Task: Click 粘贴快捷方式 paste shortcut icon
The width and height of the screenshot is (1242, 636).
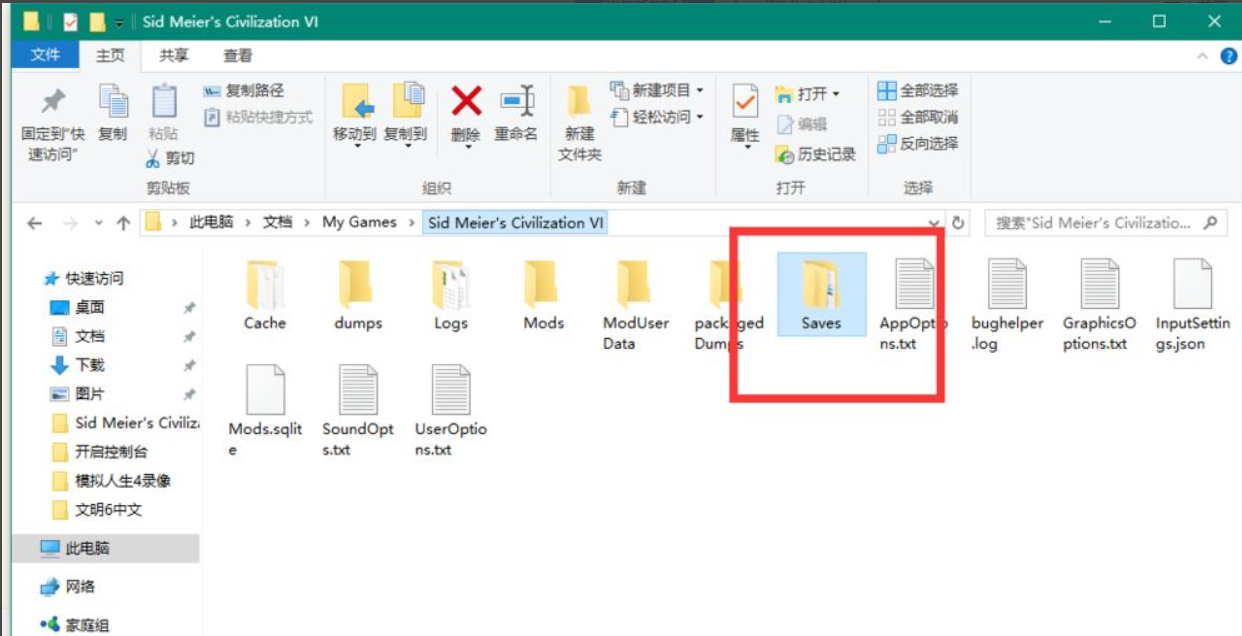Action: pyautogui.click(x=211, y=117)
